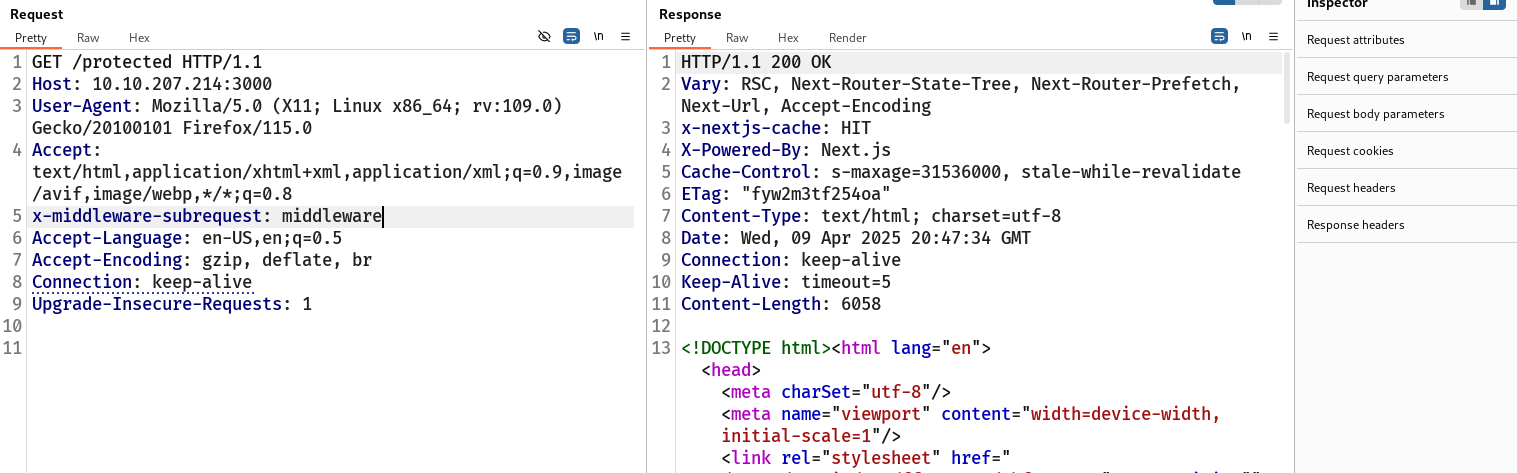Click the Response panel vertical scrollbar
Screen dimensions: 1517x473
[x=1286, y=90]
